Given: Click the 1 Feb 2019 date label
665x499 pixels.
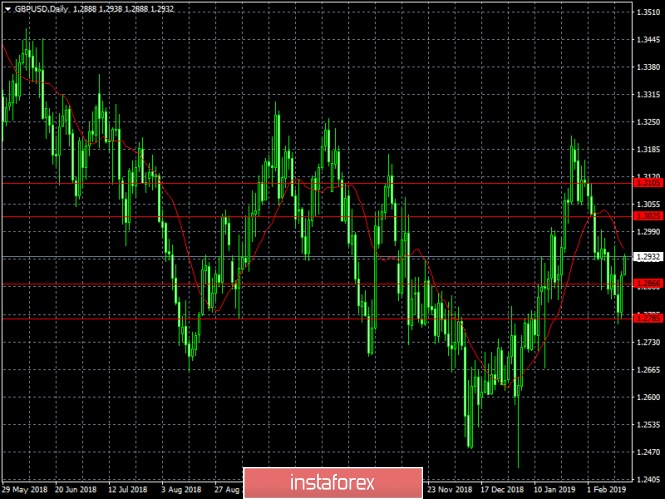Looking at the screenshot, I should pyautogui.click(x=603, y=491).
